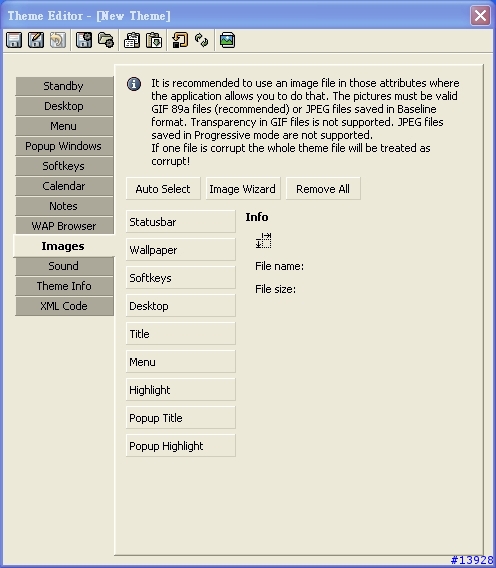Click the green refresh arrows toolbar icon
The width and height of the screenshot is (496, 568).
201,40
